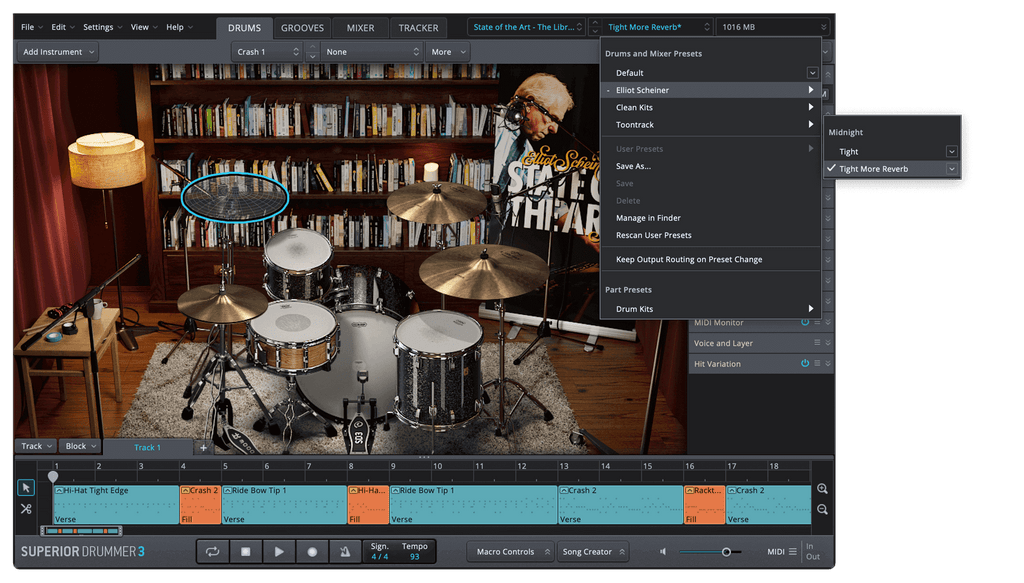Open block menu on Rackt... Fill block
Viewport: 1024px width, 583px height.
tap(690, 490)
